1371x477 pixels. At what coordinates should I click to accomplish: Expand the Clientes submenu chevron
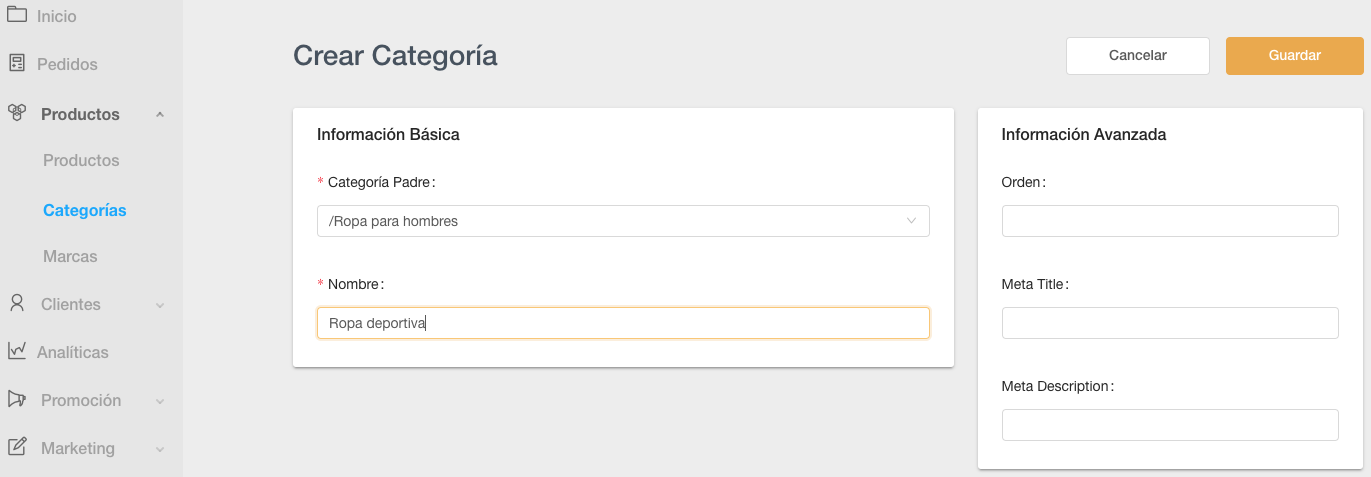160,305
